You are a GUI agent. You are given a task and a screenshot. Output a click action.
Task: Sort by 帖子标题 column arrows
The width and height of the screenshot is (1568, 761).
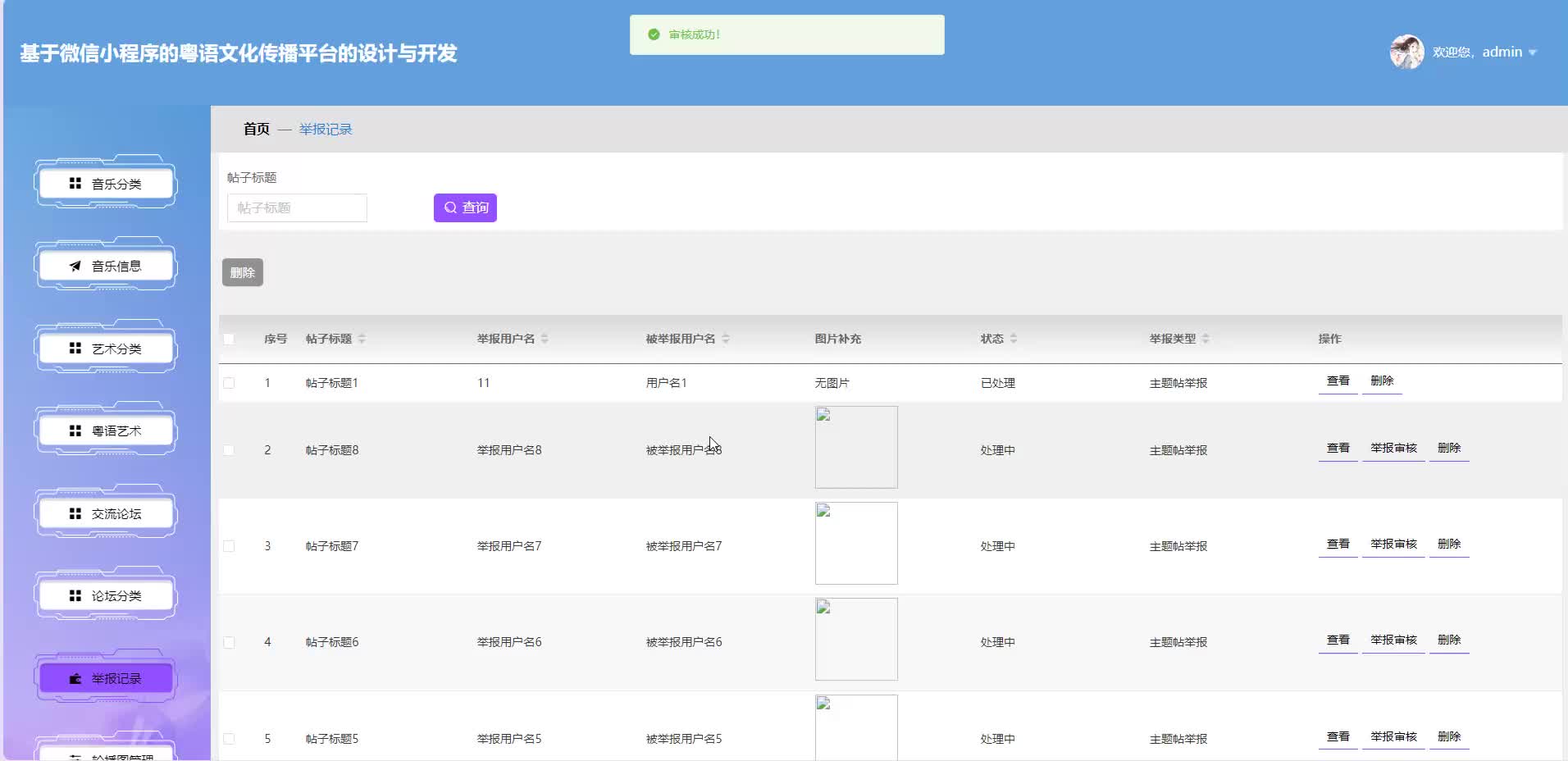tap(362, 339)
